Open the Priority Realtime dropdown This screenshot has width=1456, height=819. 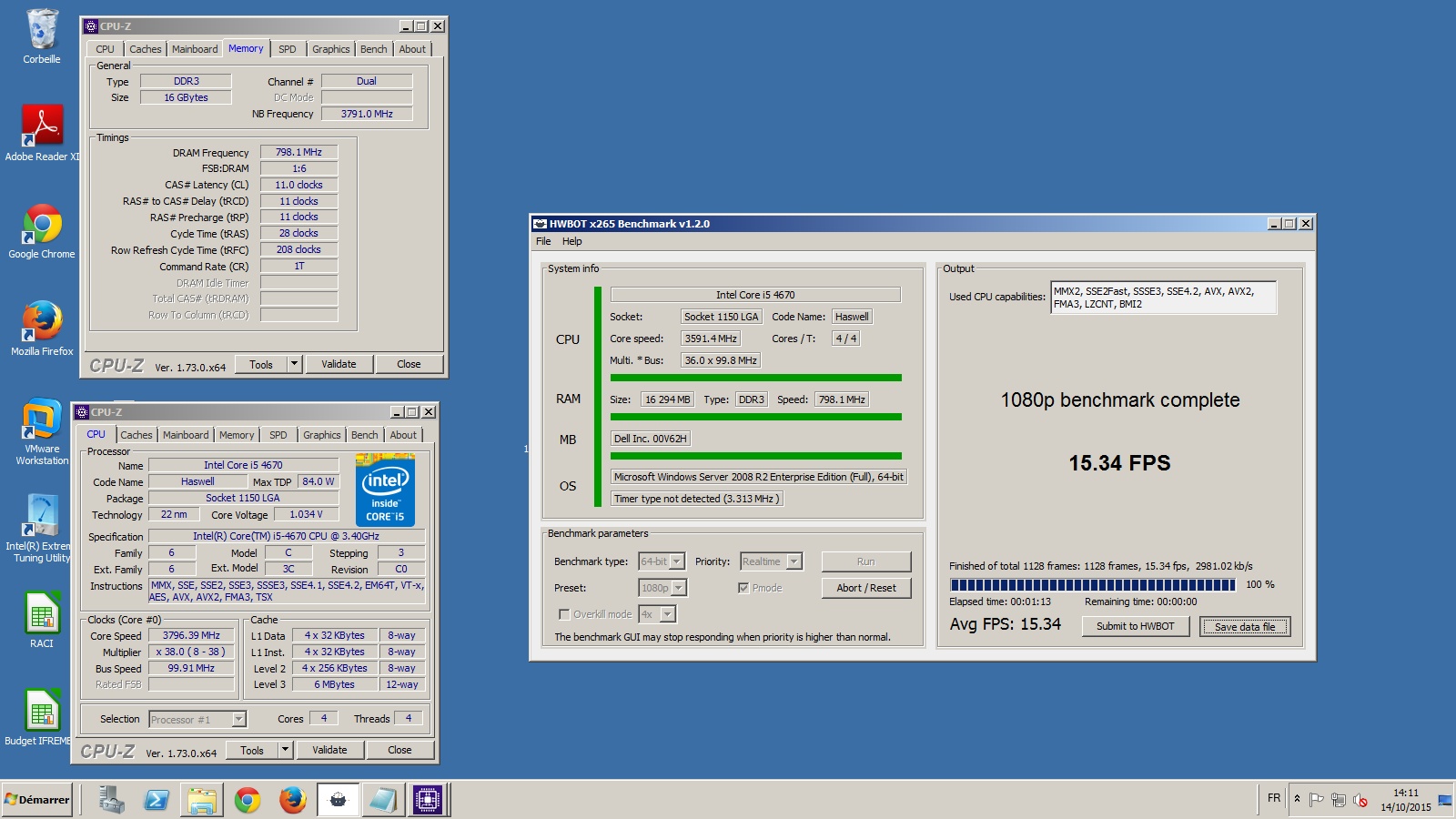(x=794, y=562)
